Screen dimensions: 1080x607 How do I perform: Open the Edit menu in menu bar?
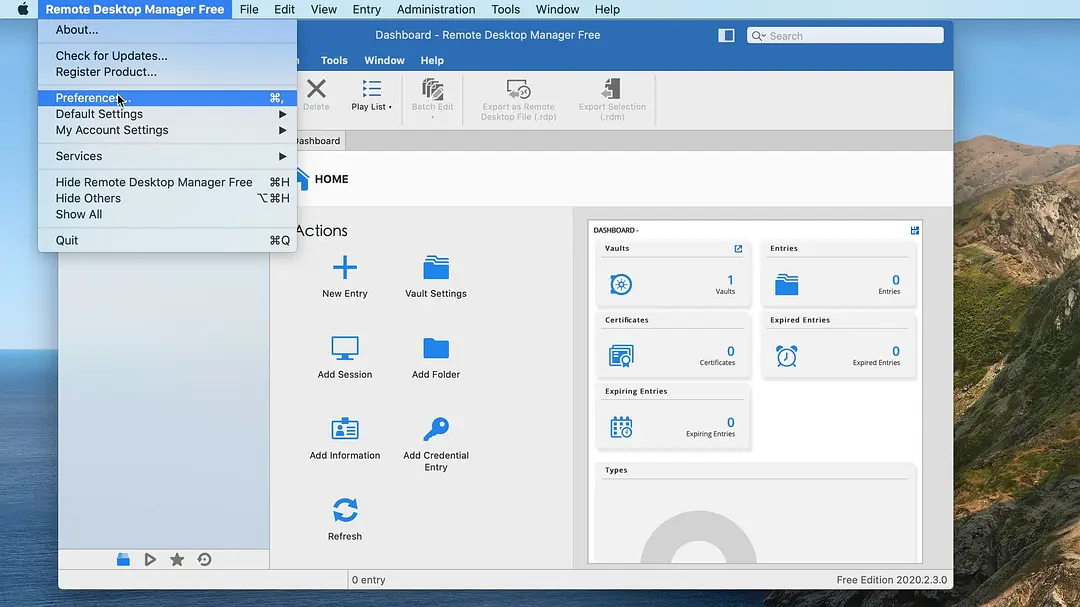284,9
